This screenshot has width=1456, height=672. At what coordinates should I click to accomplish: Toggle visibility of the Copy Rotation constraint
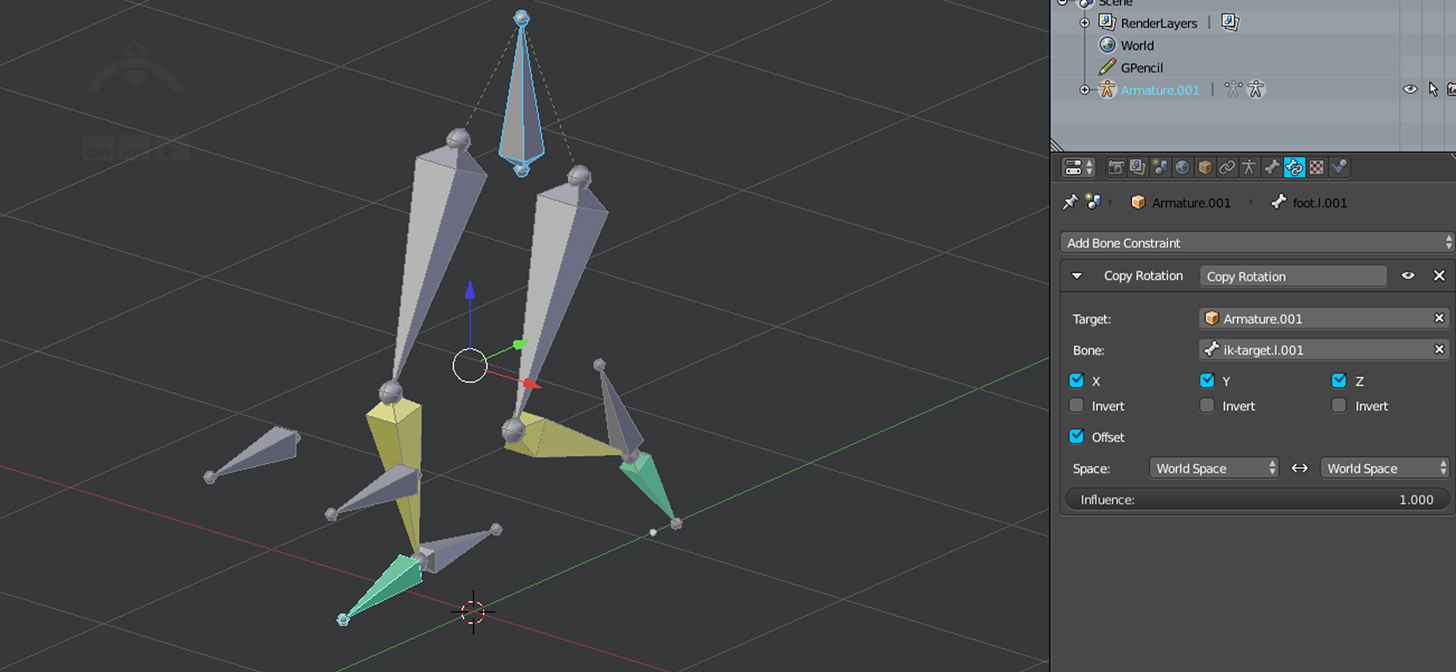pyautogui.click(x=1410, y=275)
